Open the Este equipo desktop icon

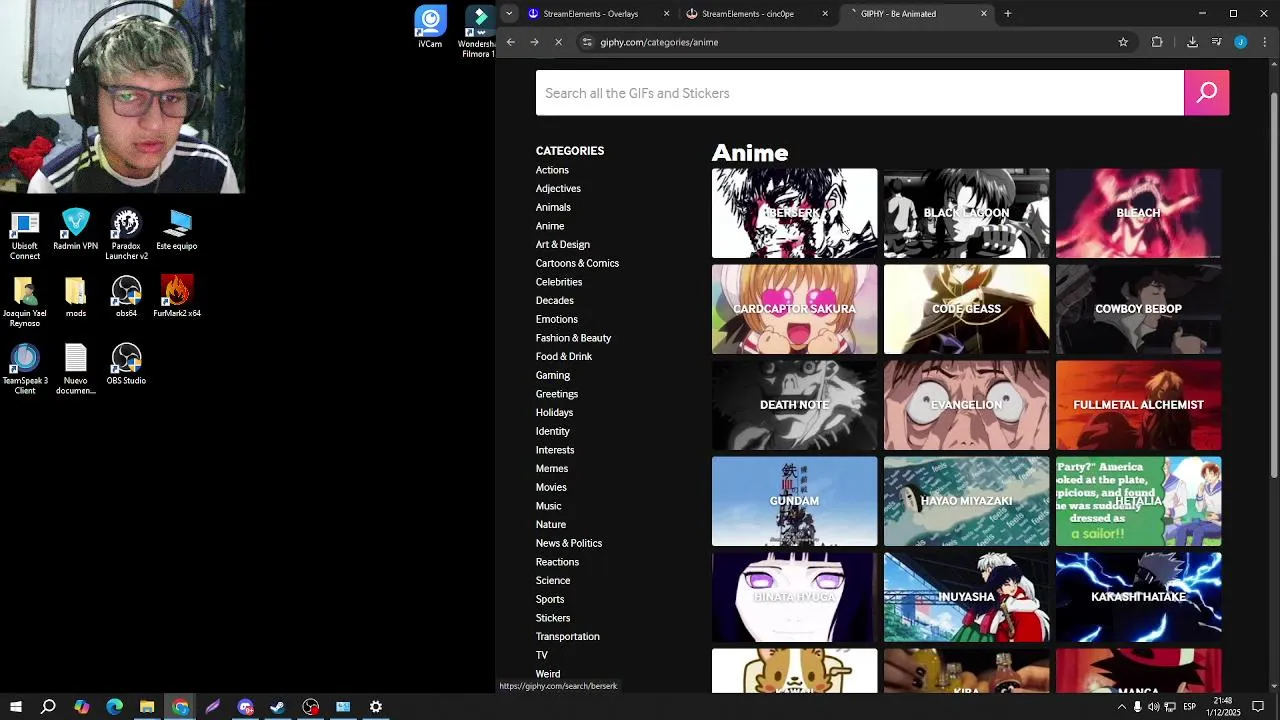click(177, 230)
